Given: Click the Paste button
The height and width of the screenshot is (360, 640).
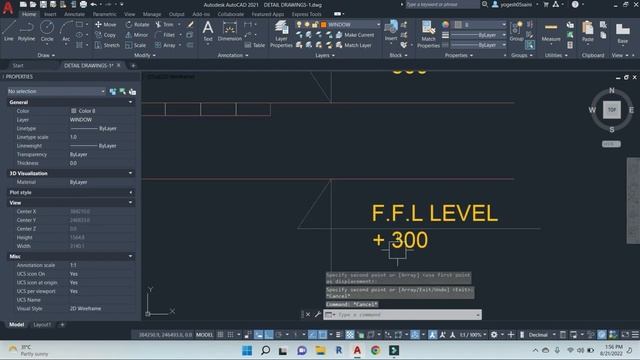Looking at the screenshot, I should coord(588,32).
